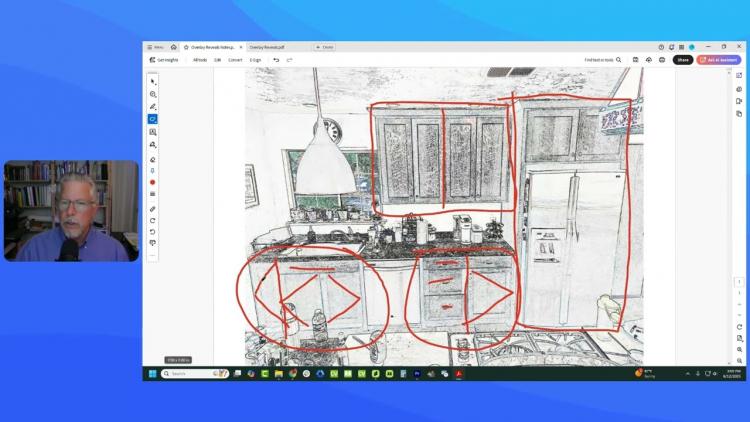Select the Eraser tool

pos(153,159)
